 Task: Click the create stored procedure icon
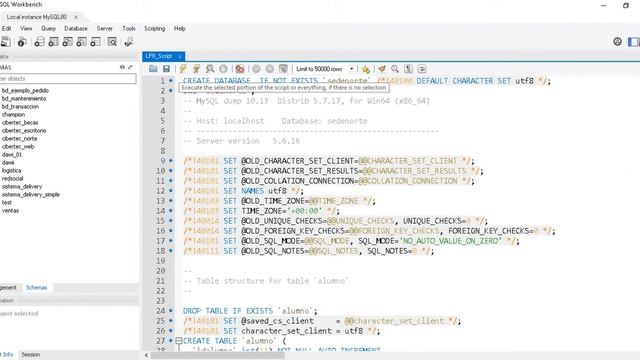pos(82,42)
